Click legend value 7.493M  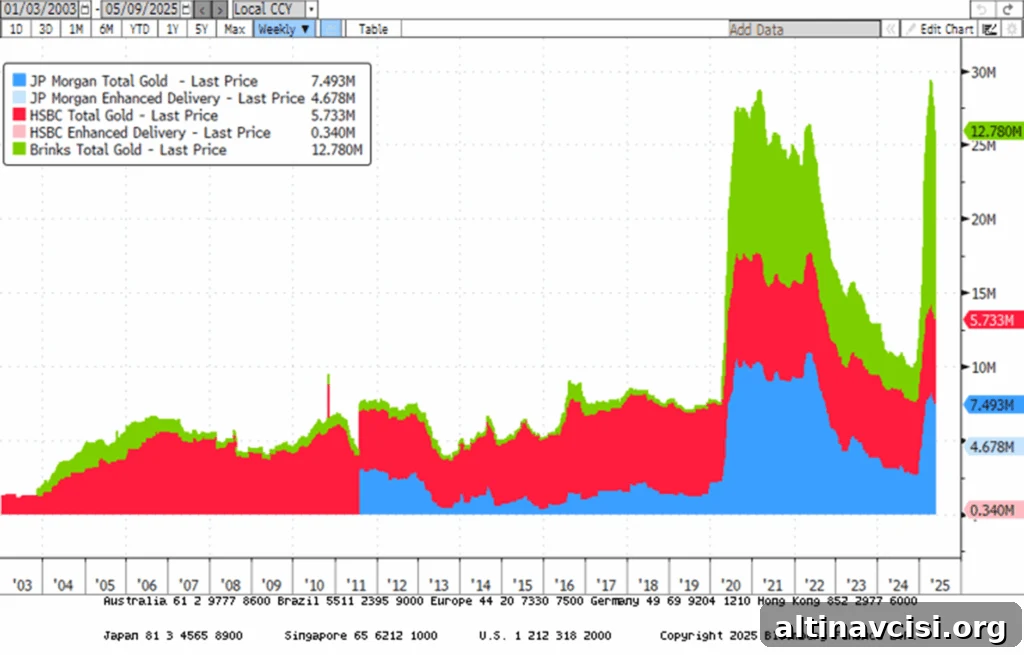[x=333, y=81]
